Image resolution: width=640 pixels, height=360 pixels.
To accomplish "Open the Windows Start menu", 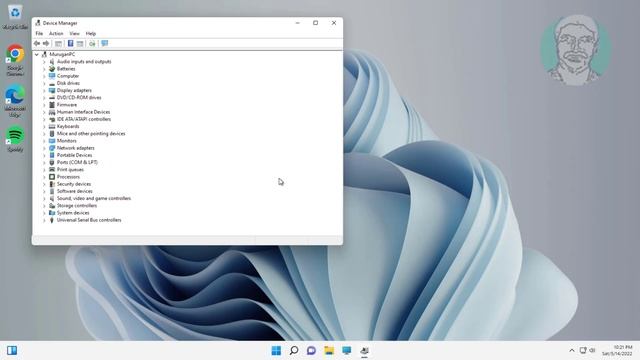I will click(x=276, y=350).
